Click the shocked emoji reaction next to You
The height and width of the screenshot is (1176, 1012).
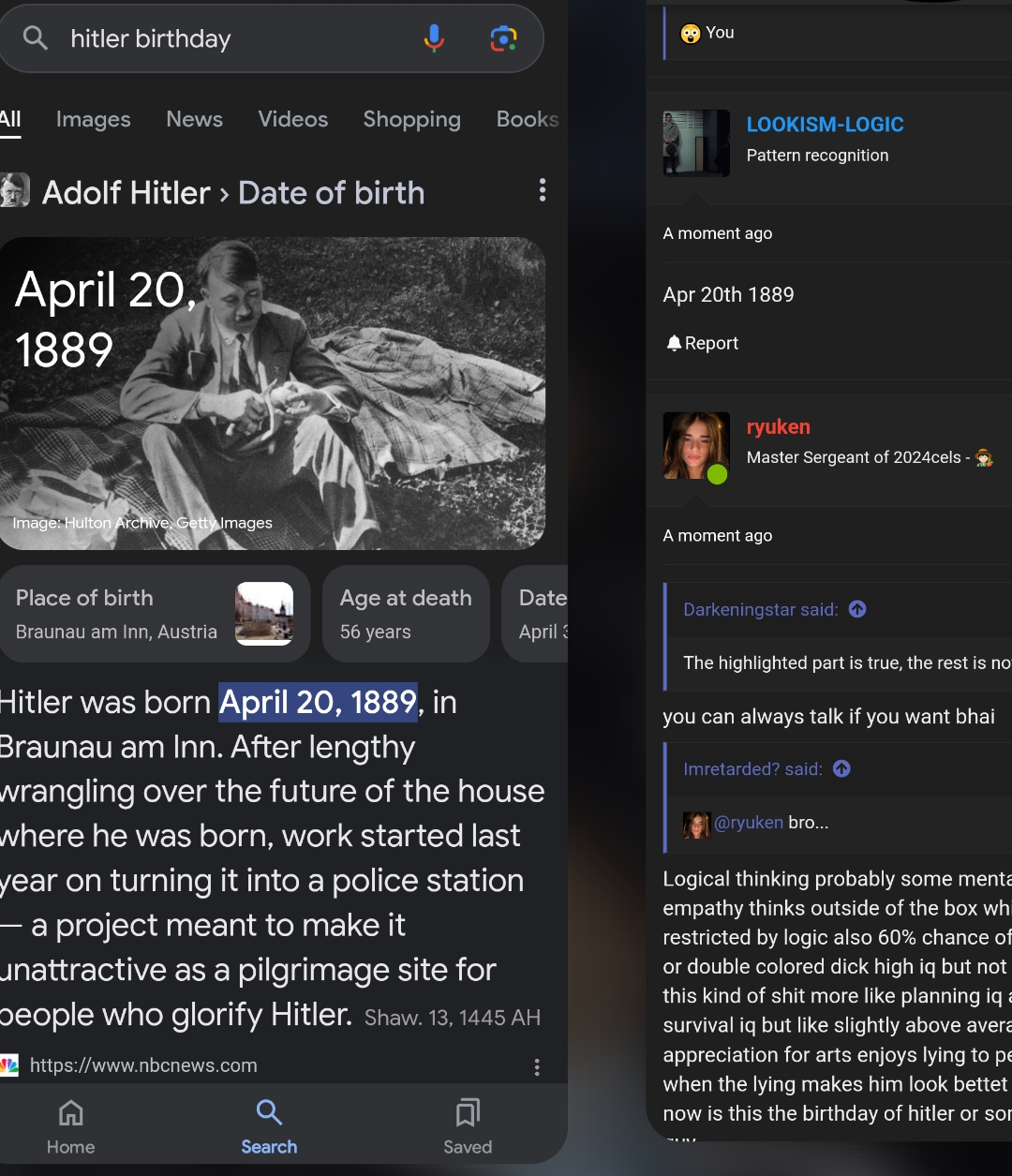(x=691, y=33)
